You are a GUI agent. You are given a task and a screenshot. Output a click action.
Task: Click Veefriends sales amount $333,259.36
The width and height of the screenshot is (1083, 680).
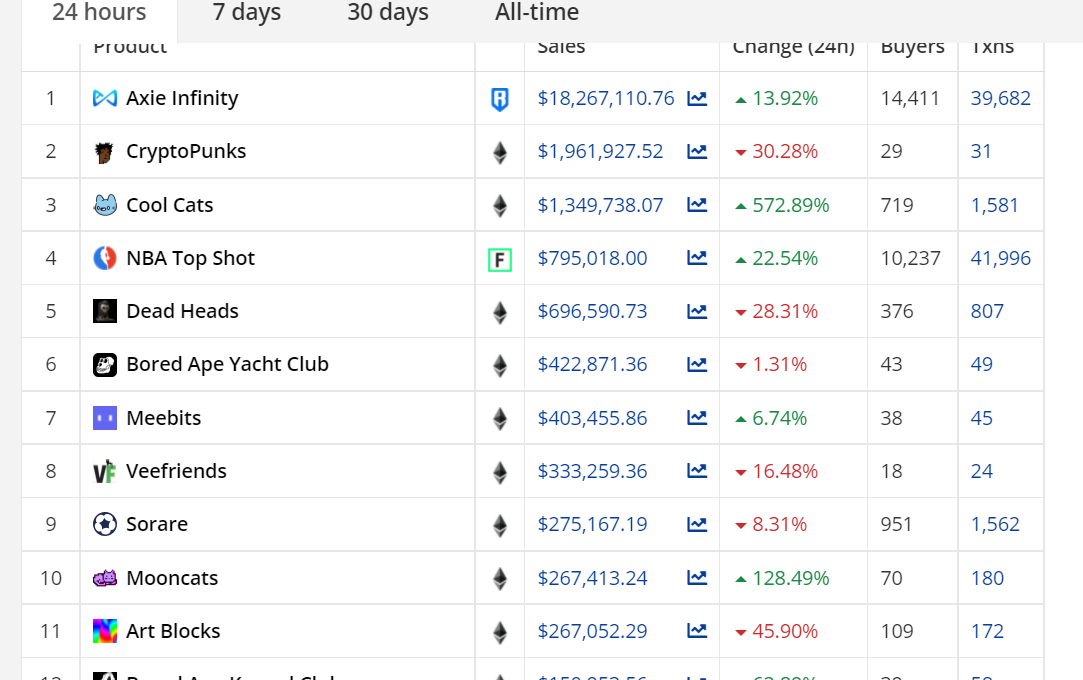(x=592, y=471)
